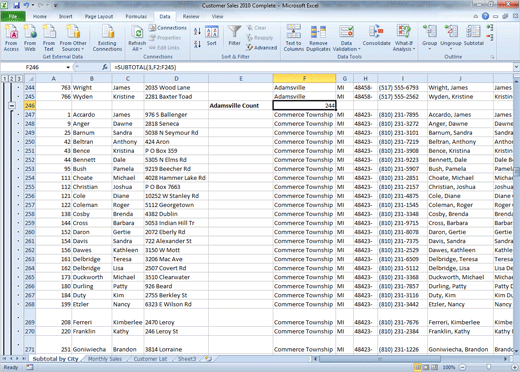
Task: Switch to Page Layout tab
Action: click(99, 16)
